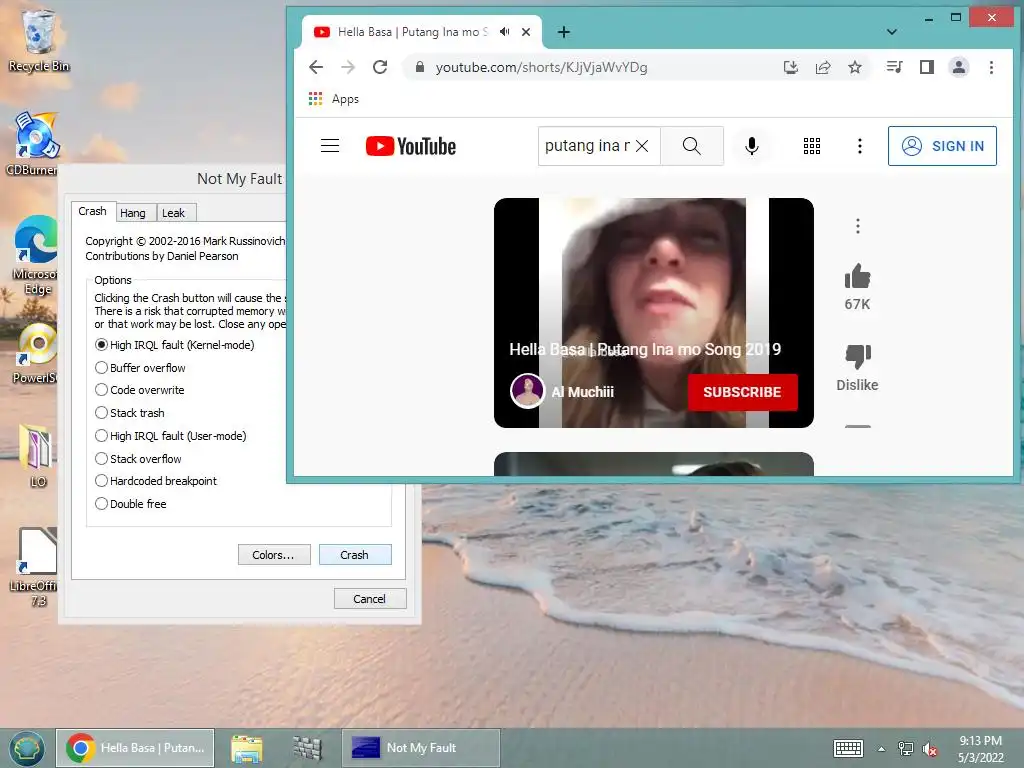This screenshot has width=1024, height=768.
Task: Switch to Leak tab in Not My Fault
Action: point(174,213)
